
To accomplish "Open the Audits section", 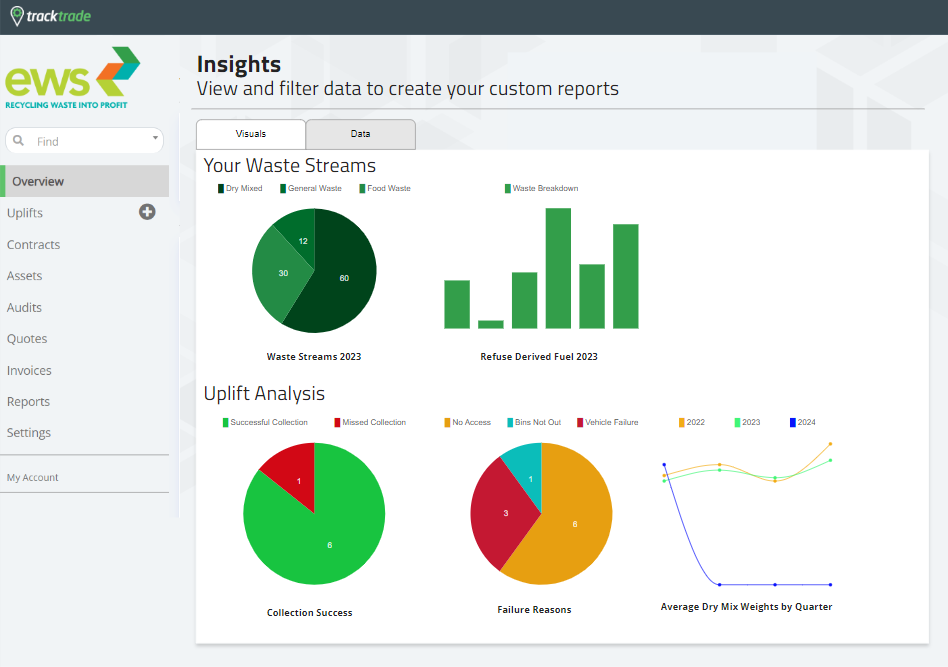I will (24, 307).
